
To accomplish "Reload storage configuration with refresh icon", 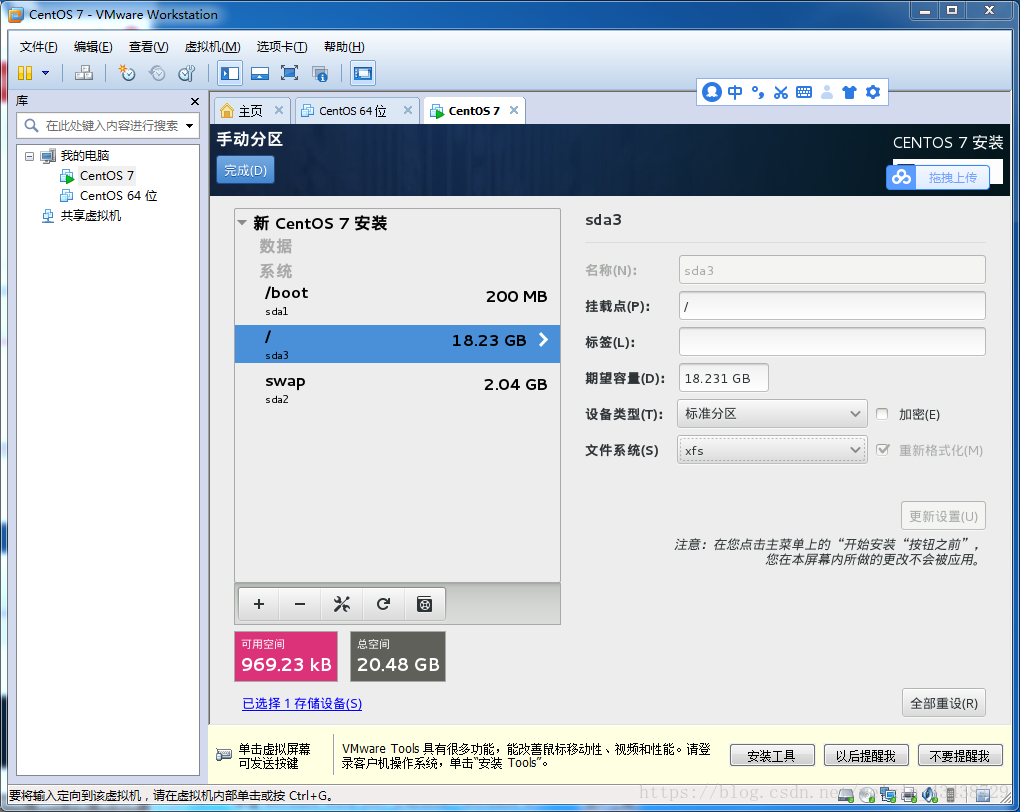I will (383, 604).
